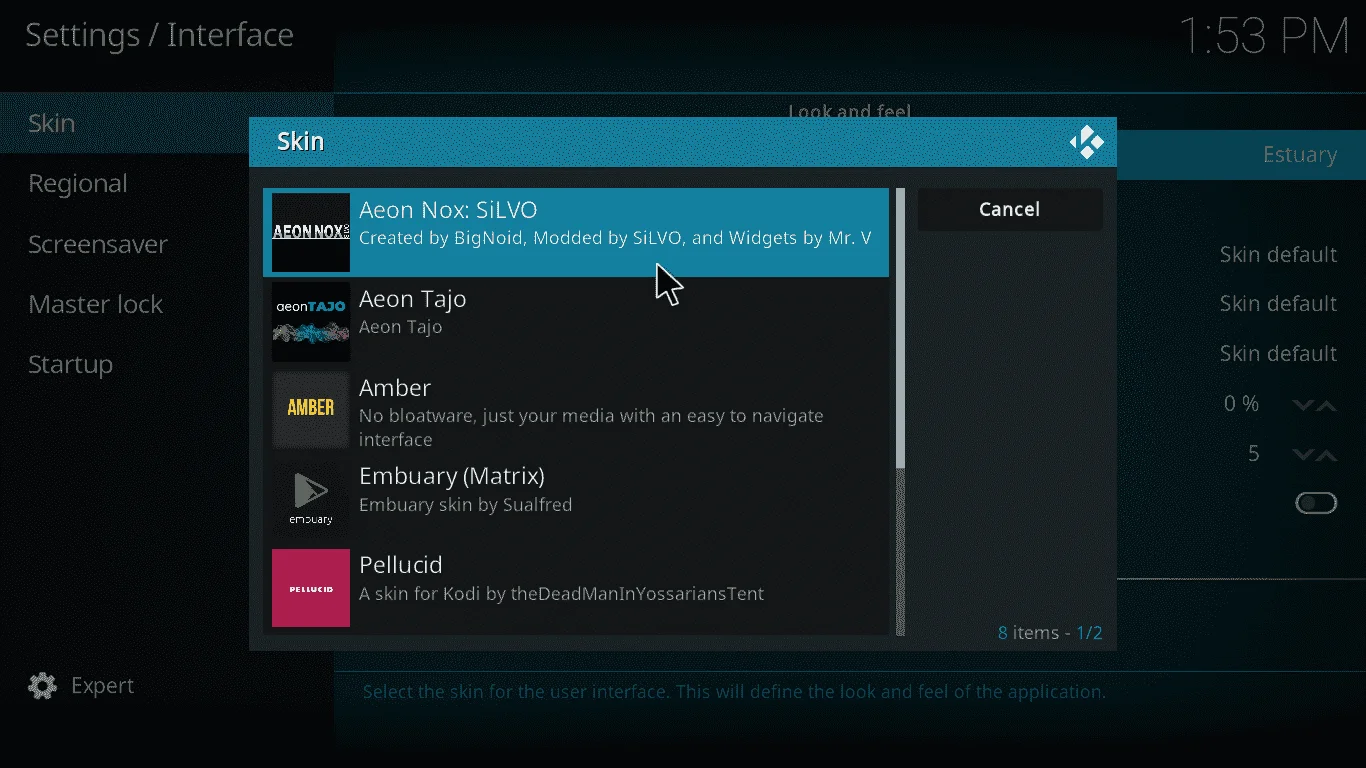
Task: Click the 1:53 PM clock
Action: point(1266,37)
